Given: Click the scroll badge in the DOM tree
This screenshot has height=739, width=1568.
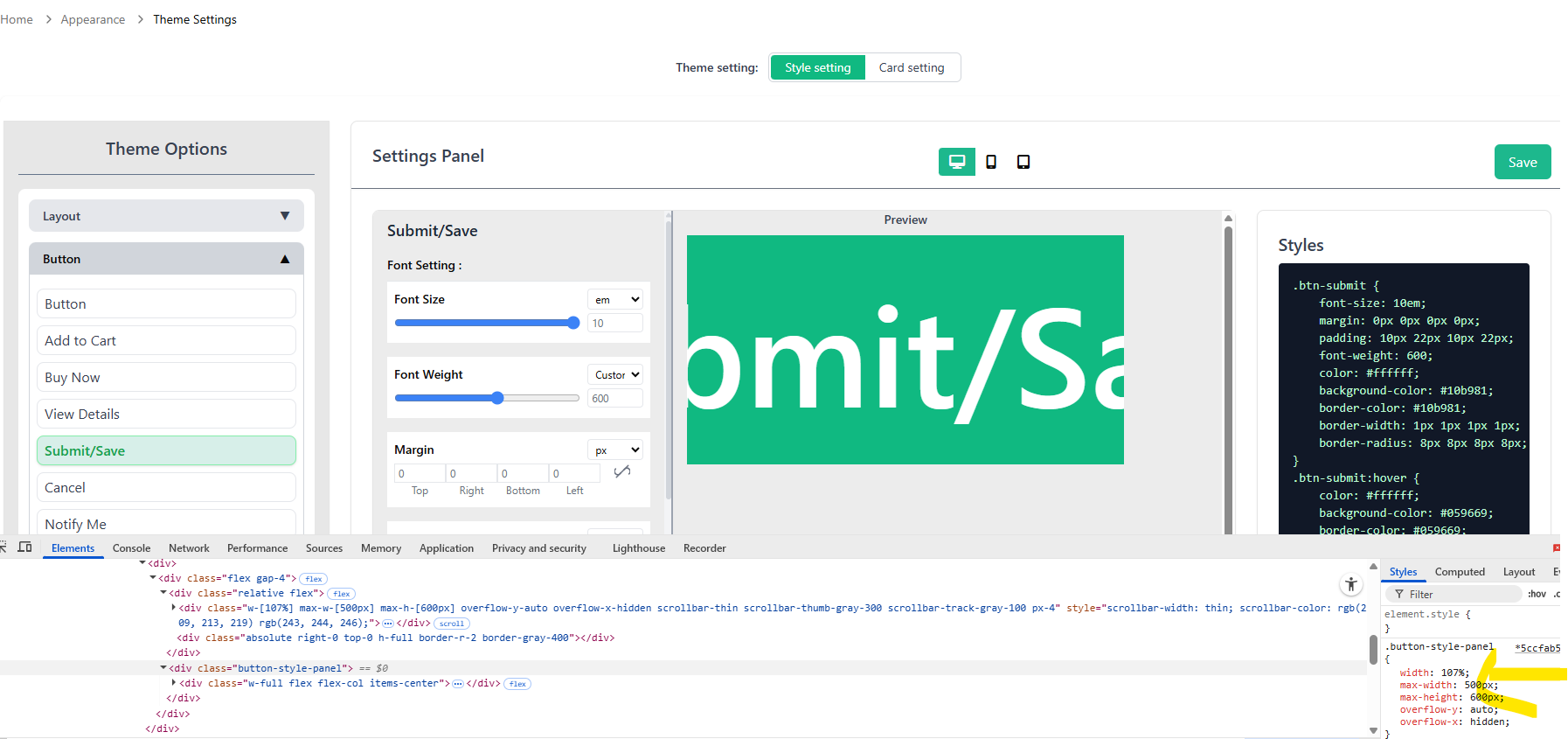Looking at the screenshot, I should (452, 624).
